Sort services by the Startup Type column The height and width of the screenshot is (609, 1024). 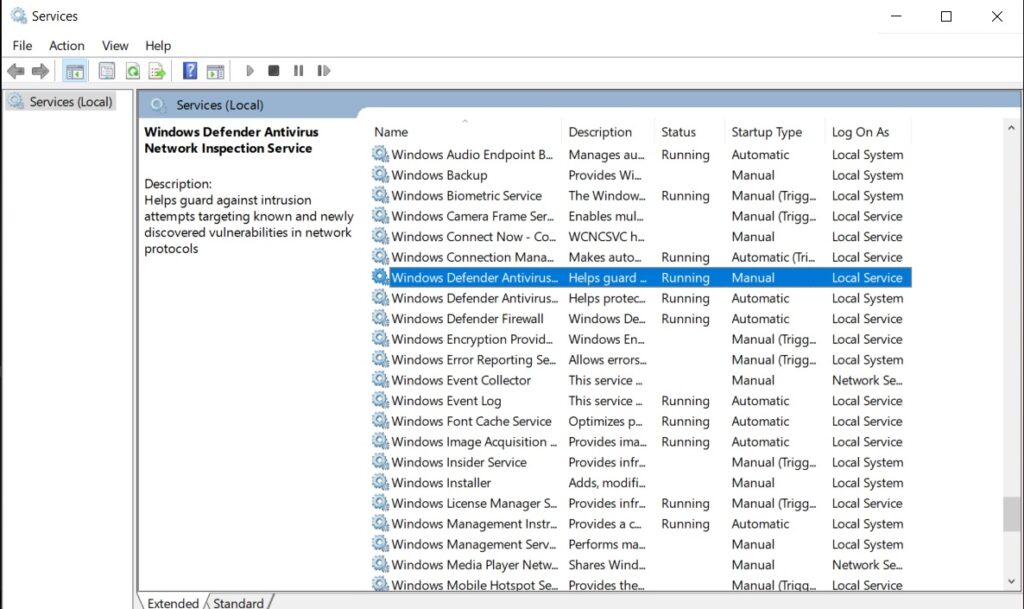[769, 131]
